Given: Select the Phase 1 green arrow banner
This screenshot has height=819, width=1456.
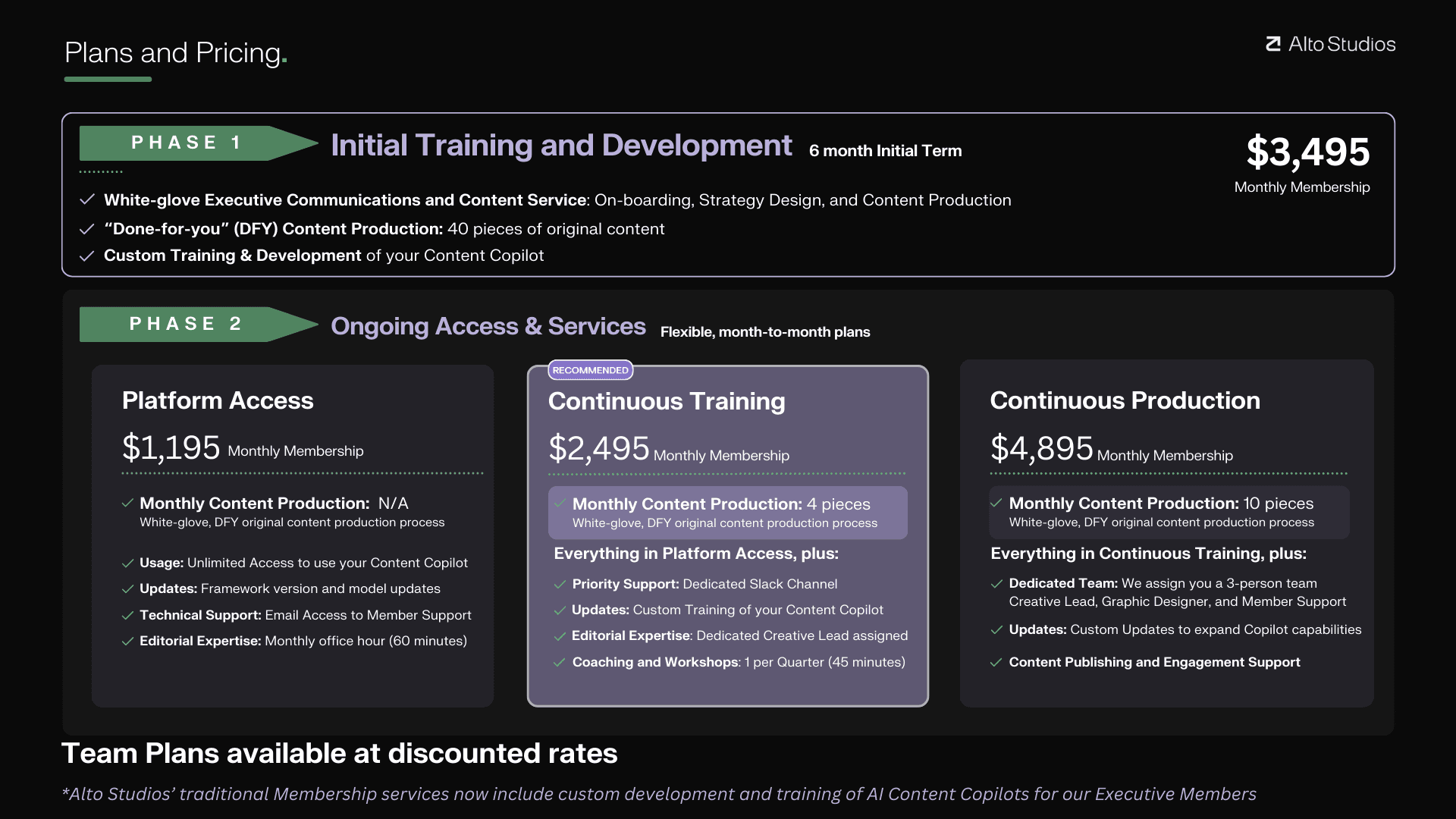Looking at the screenshot, I should point(188,143).
